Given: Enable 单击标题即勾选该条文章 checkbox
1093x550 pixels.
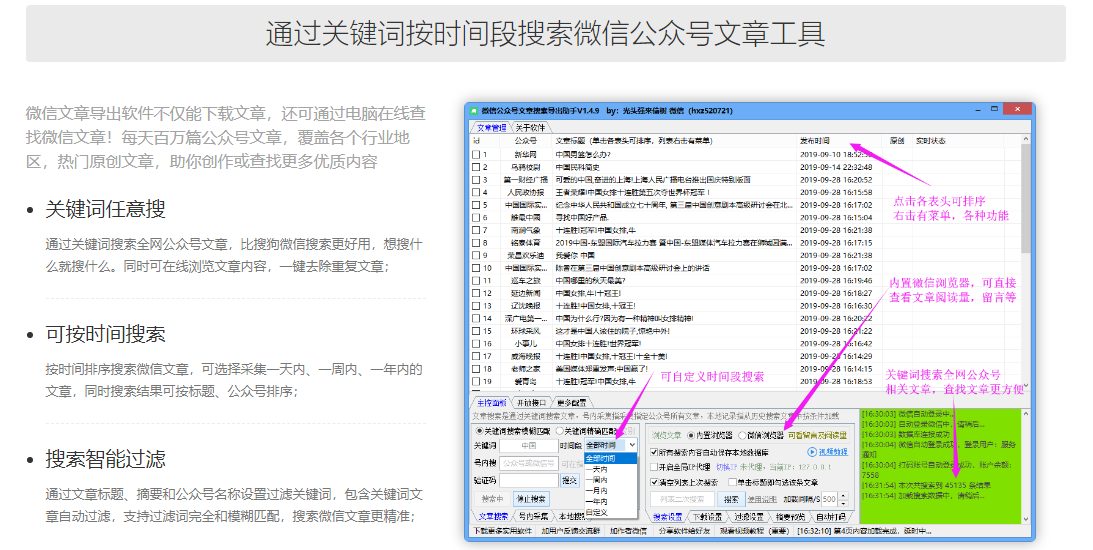Looking at the screenshot, I should pyautogui.click(x=732, y=482).
